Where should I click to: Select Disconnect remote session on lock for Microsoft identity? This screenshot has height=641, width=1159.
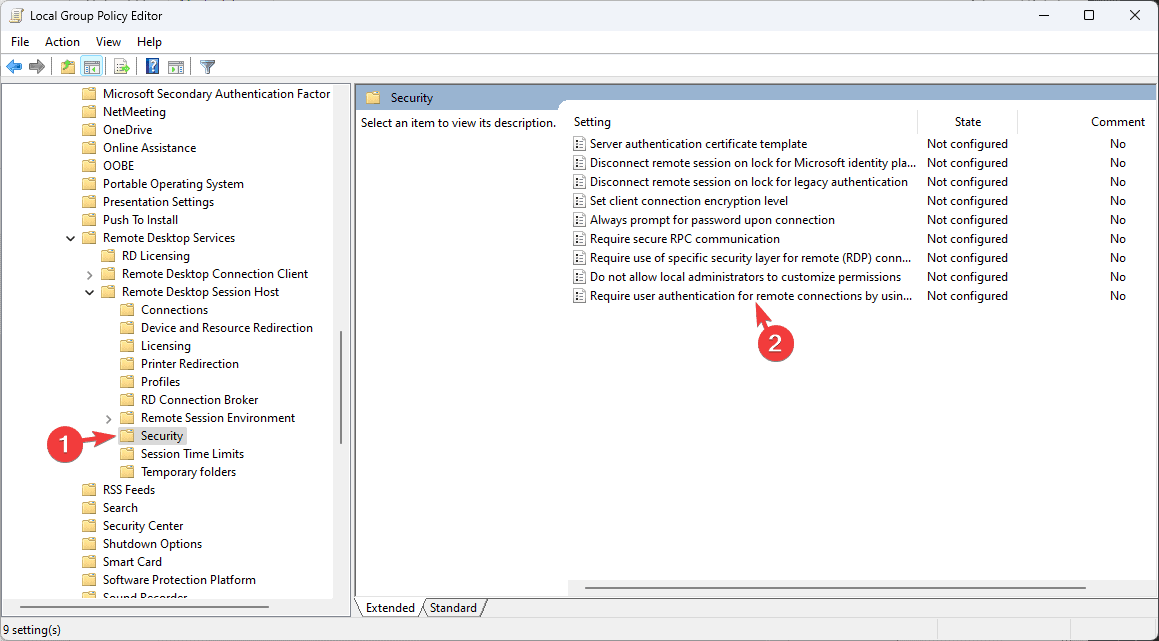[x=752, y=163]
